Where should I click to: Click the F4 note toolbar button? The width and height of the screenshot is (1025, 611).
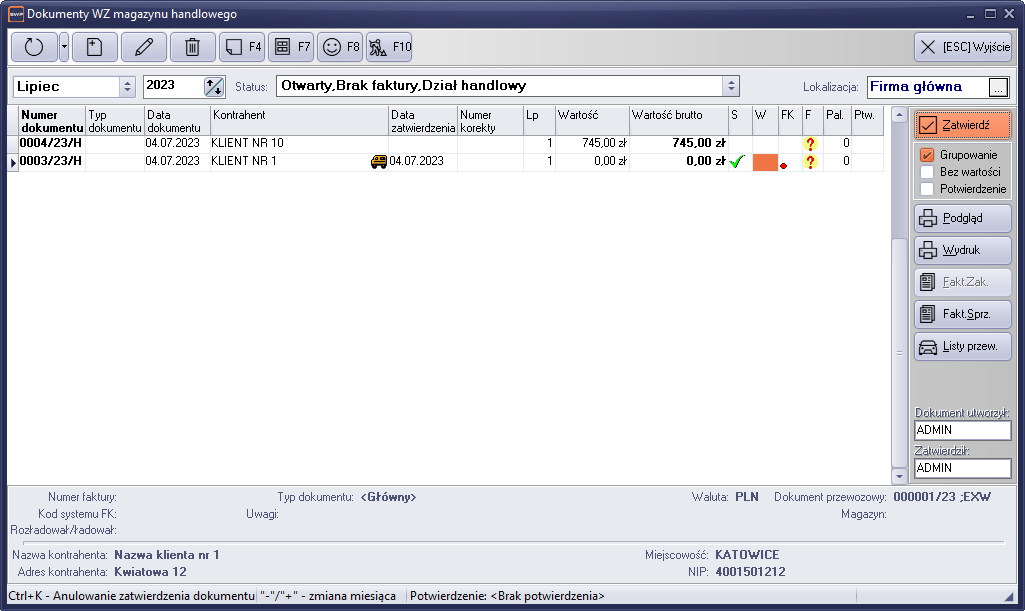coord(241,47)
